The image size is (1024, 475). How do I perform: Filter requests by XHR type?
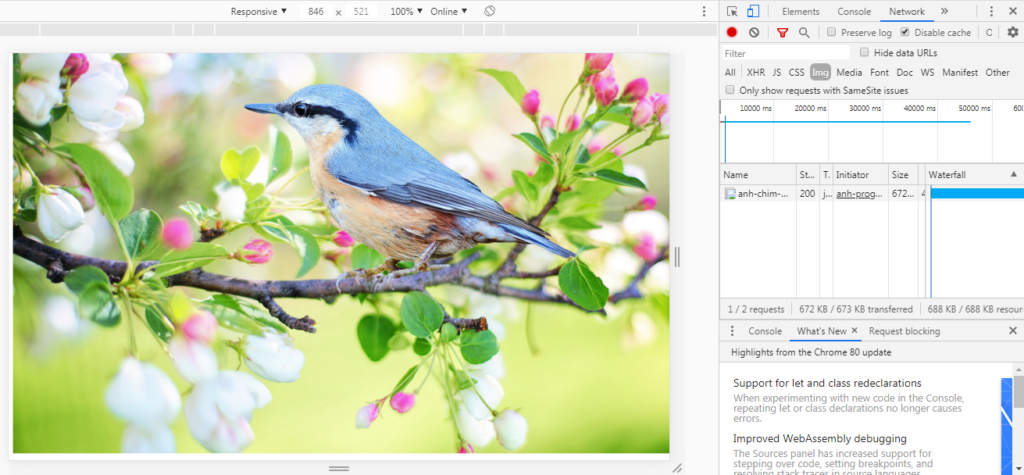tap(755, 73)
